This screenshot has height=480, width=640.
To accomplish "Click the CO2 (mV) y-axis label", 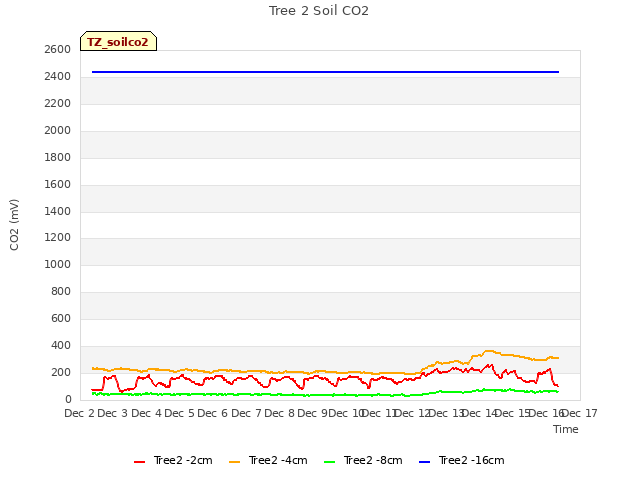I will tap(14, 225).
